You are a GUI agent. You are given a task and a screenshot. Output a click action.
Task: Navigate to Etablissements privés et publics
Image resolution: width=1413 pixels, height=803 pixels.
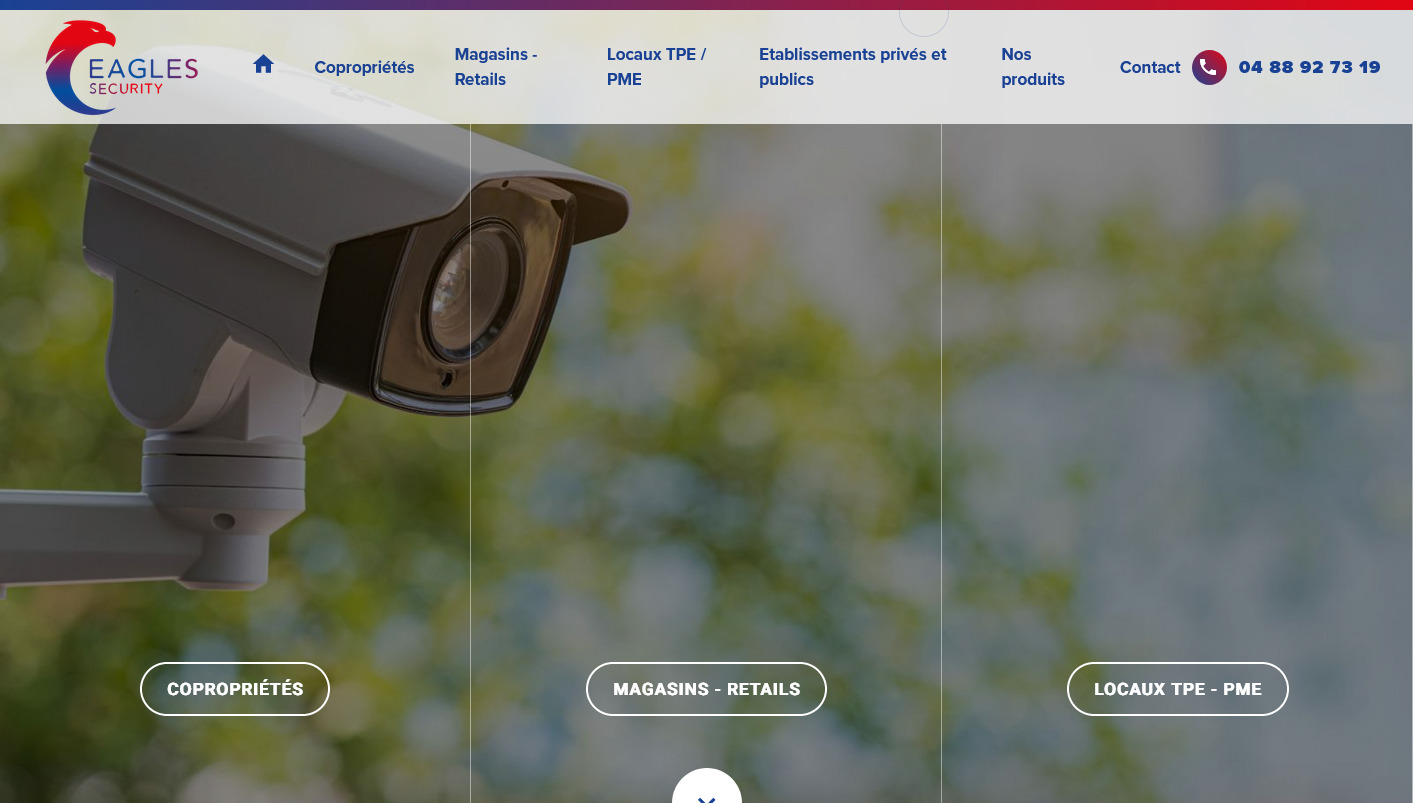click(852, 67)
